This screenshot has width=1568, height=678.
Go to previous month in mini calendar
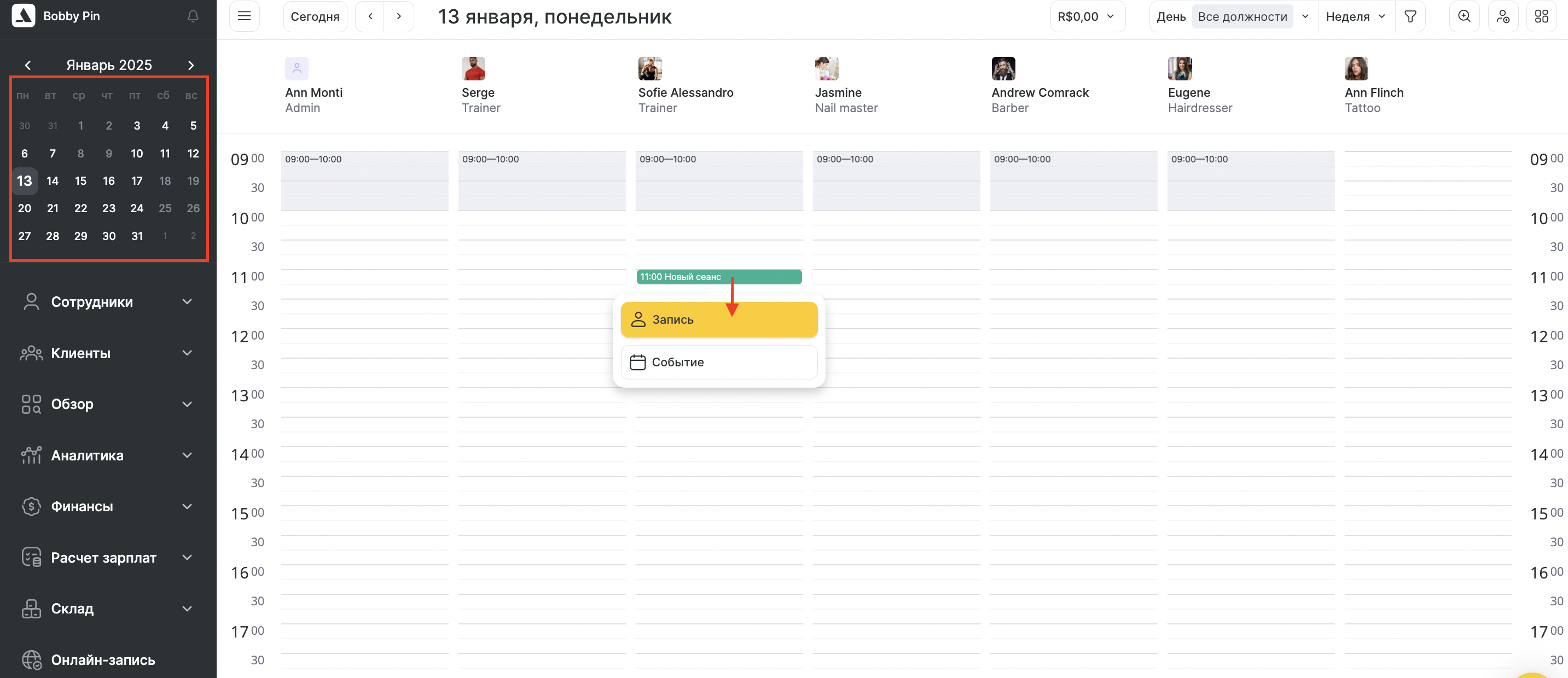click(28, 65)
